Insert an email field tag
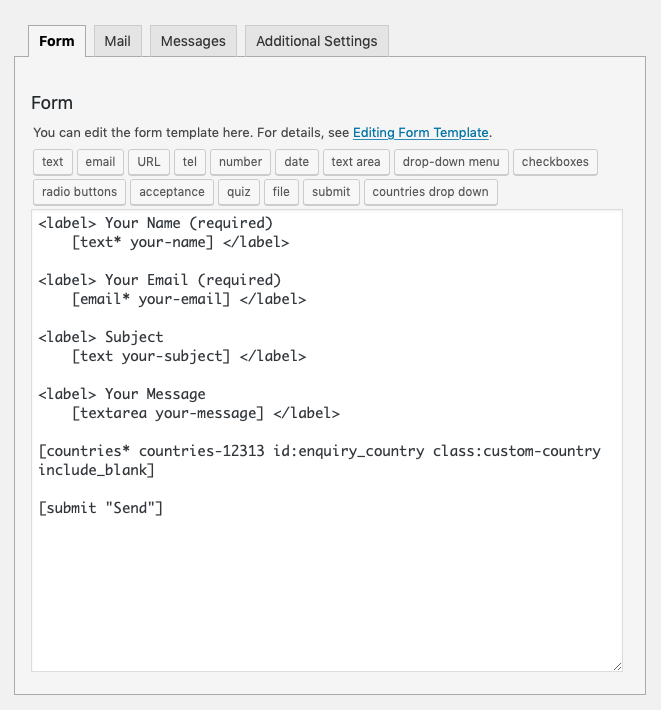This screenshot has width=661, height=710. 100,162
